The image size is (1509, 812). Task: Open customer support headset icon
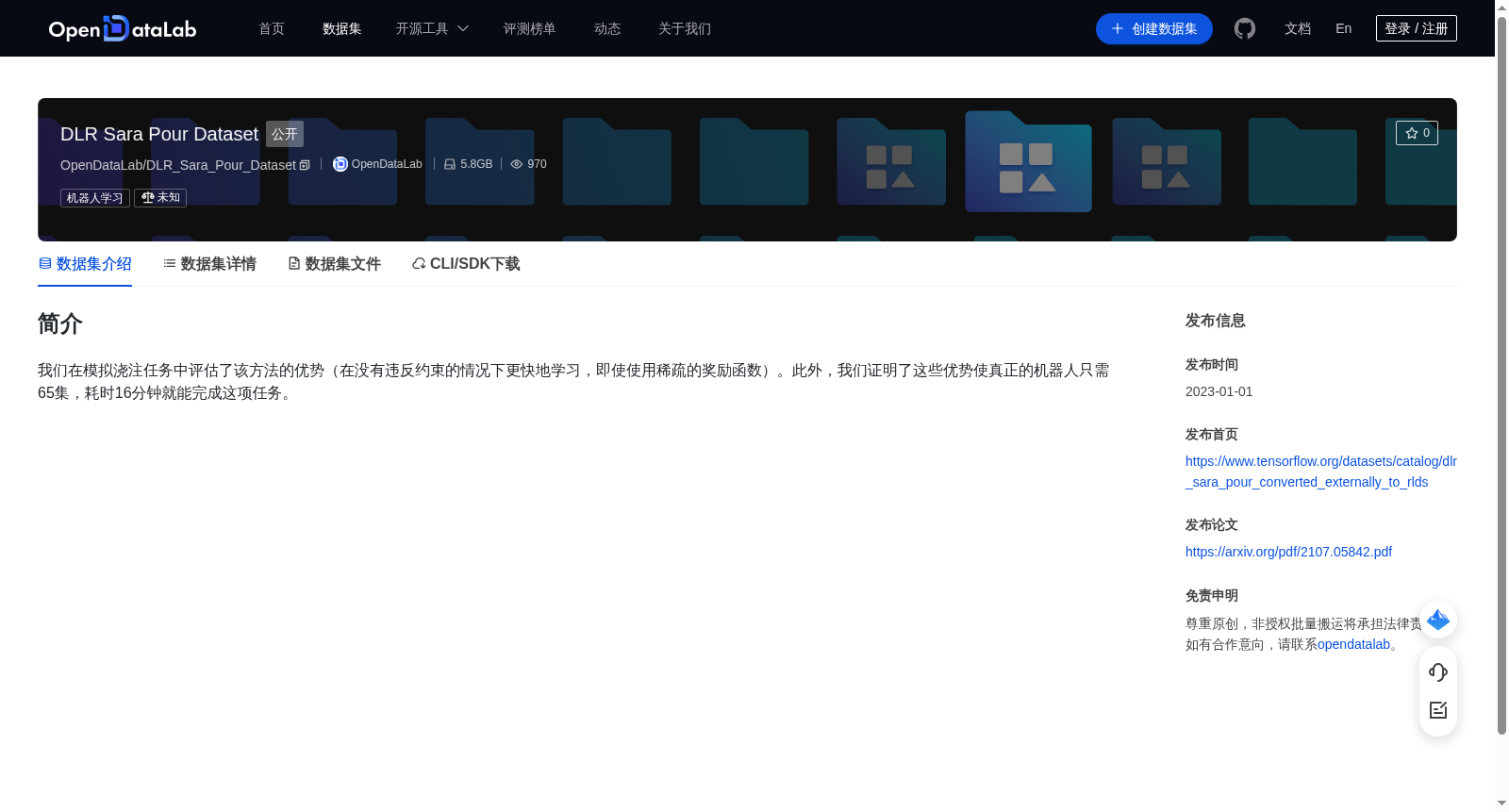(1438, 672)
